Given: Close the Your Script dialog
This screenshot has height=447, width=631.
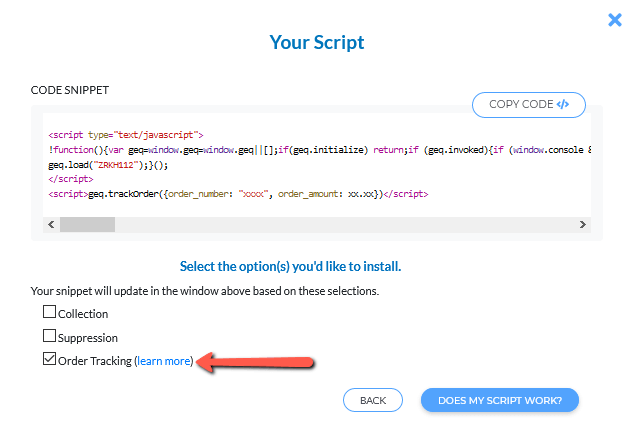Looking at the screenshot, I should coord(615,20).
